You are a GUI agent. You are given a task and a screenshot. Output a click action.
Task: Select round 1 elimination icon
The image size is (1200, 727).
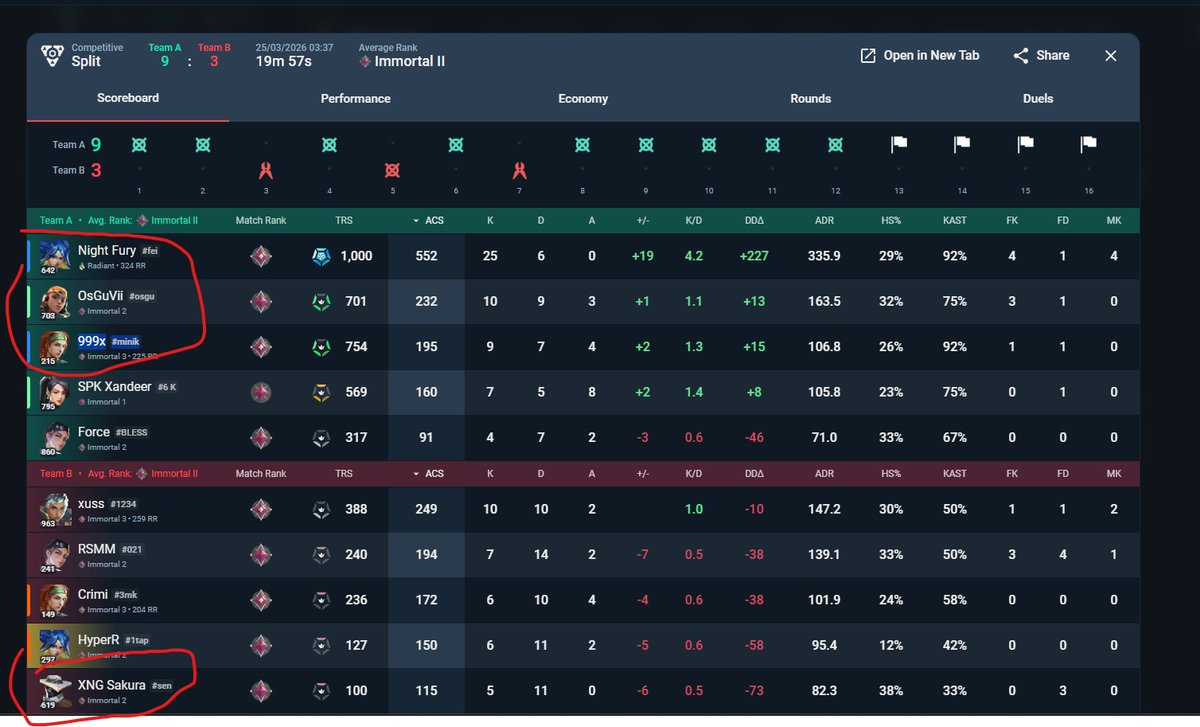pos(139,145)
